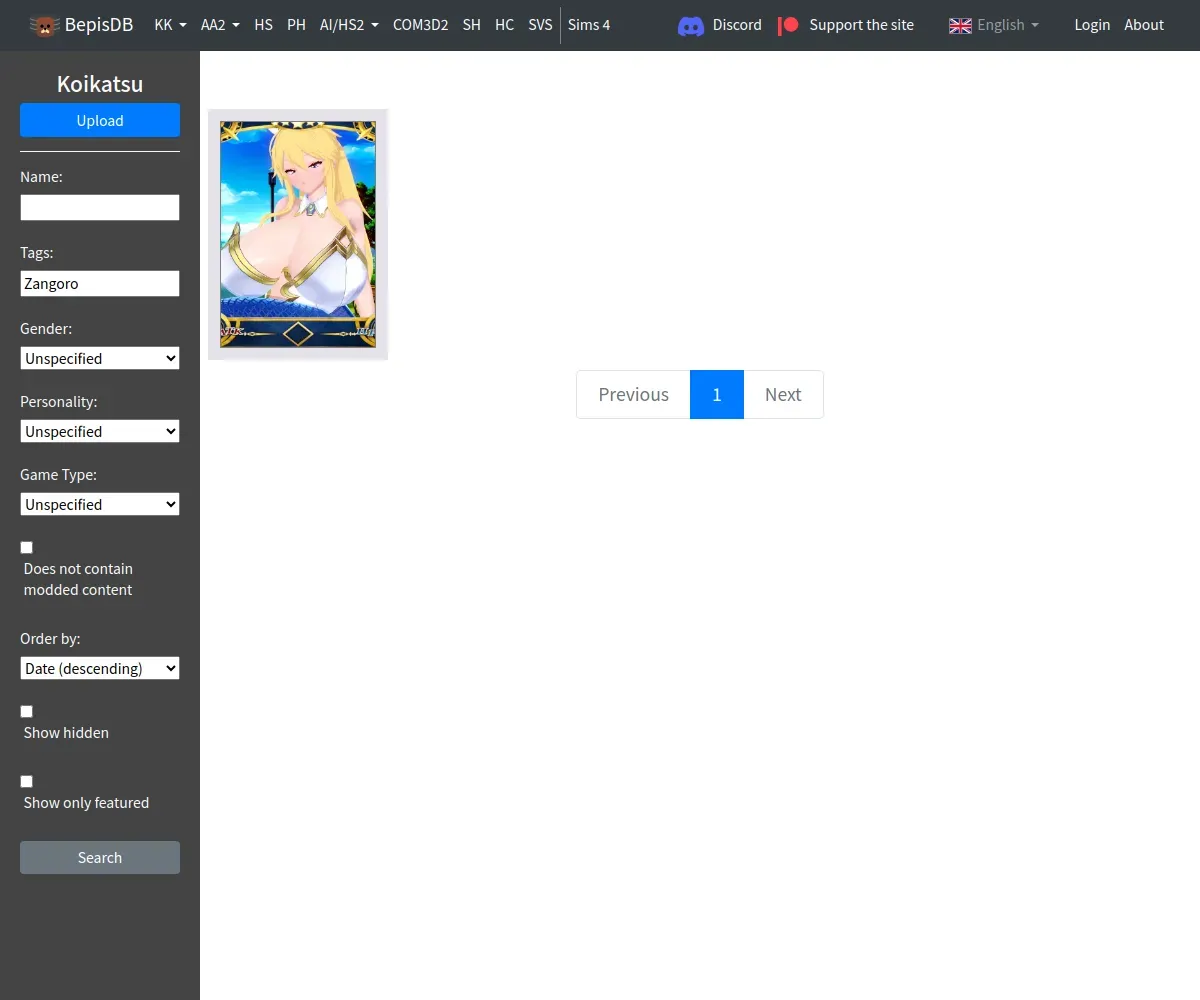Click the BepisDB logo icon

pyautogui.click(x=44, y=25)
